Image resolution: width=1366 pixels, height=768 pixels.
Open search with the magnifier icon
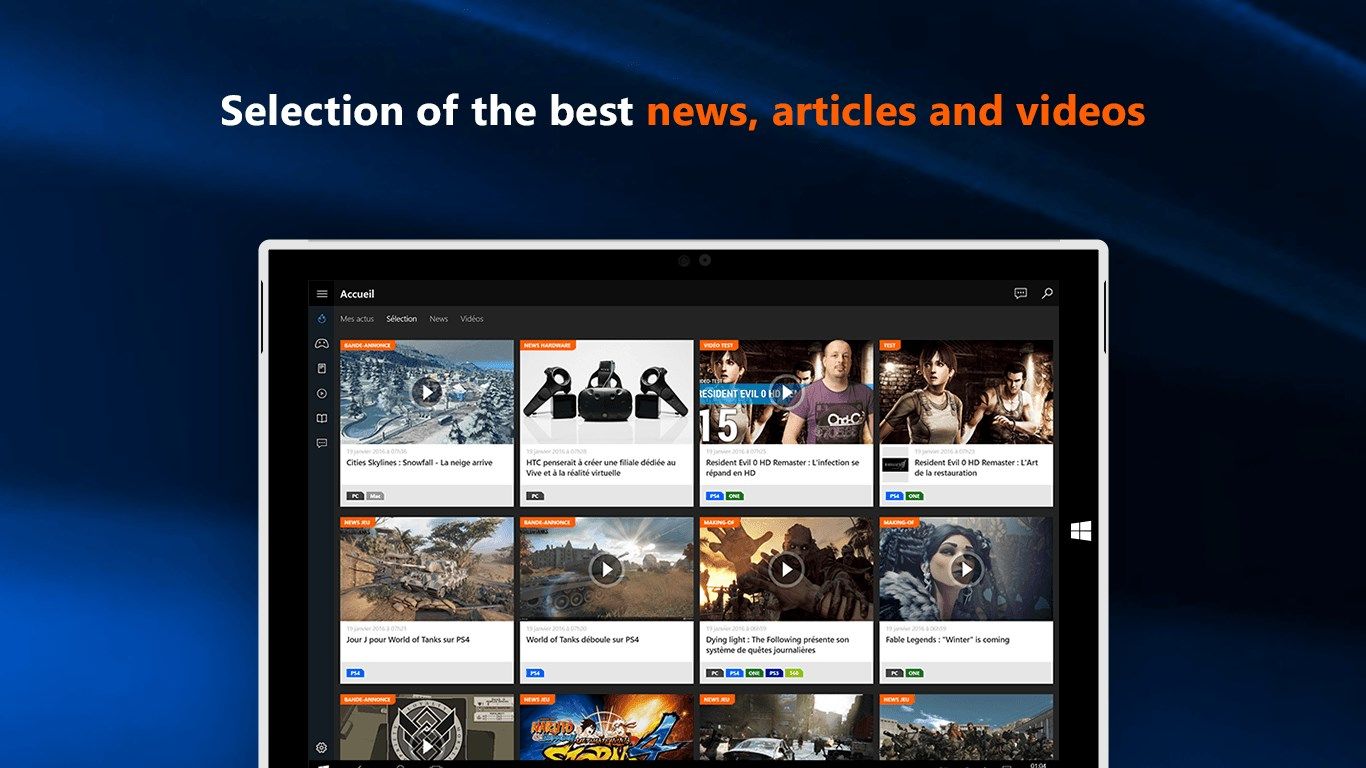[1047, 293]
